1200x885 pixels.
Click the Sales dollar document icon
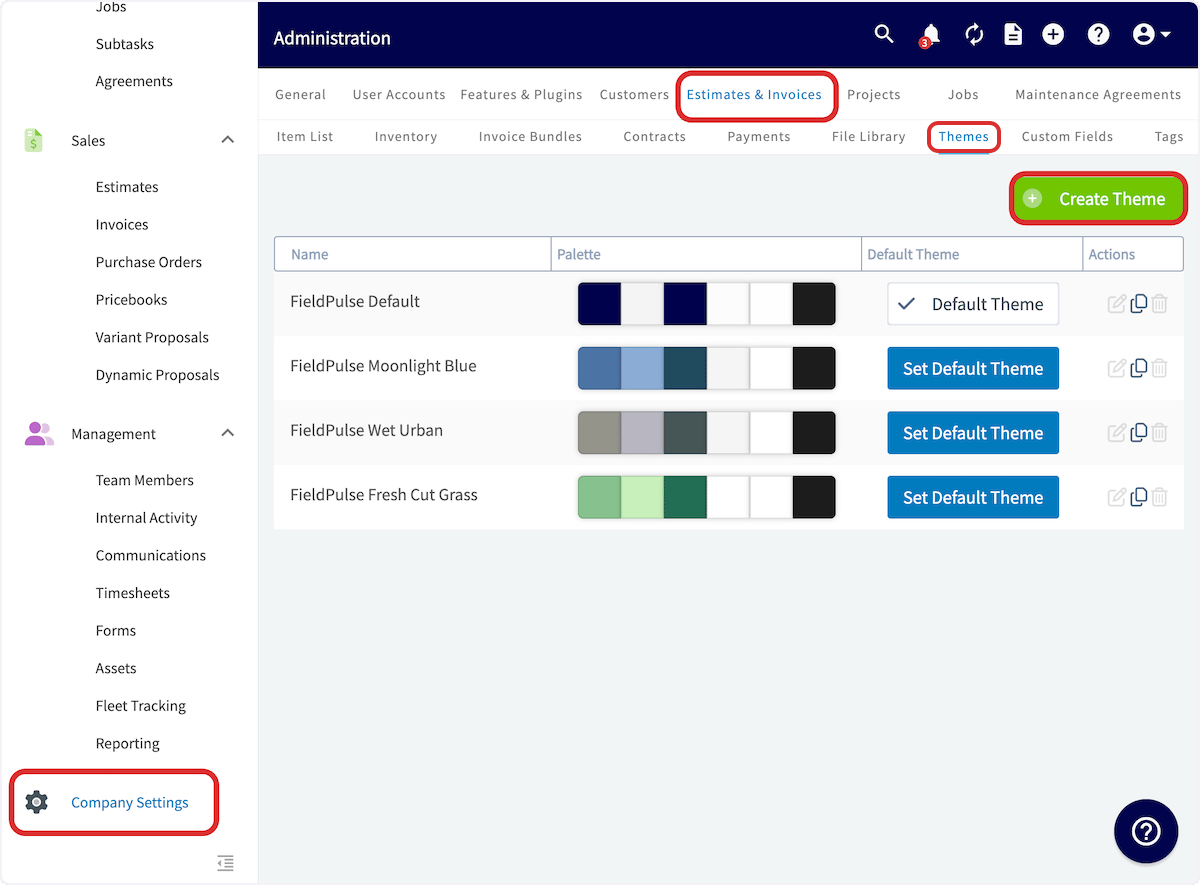click(34, 140)
